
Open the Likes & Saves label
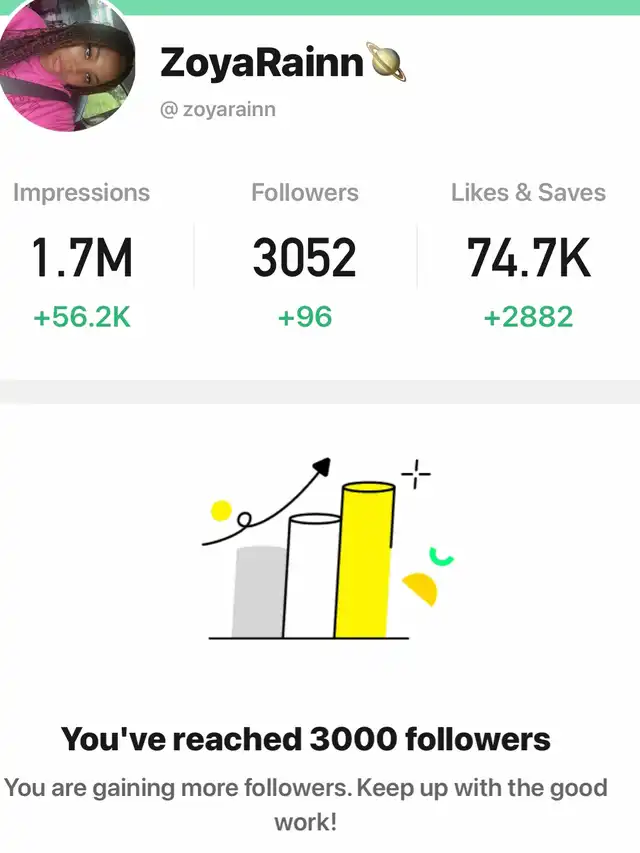[528, 193]
